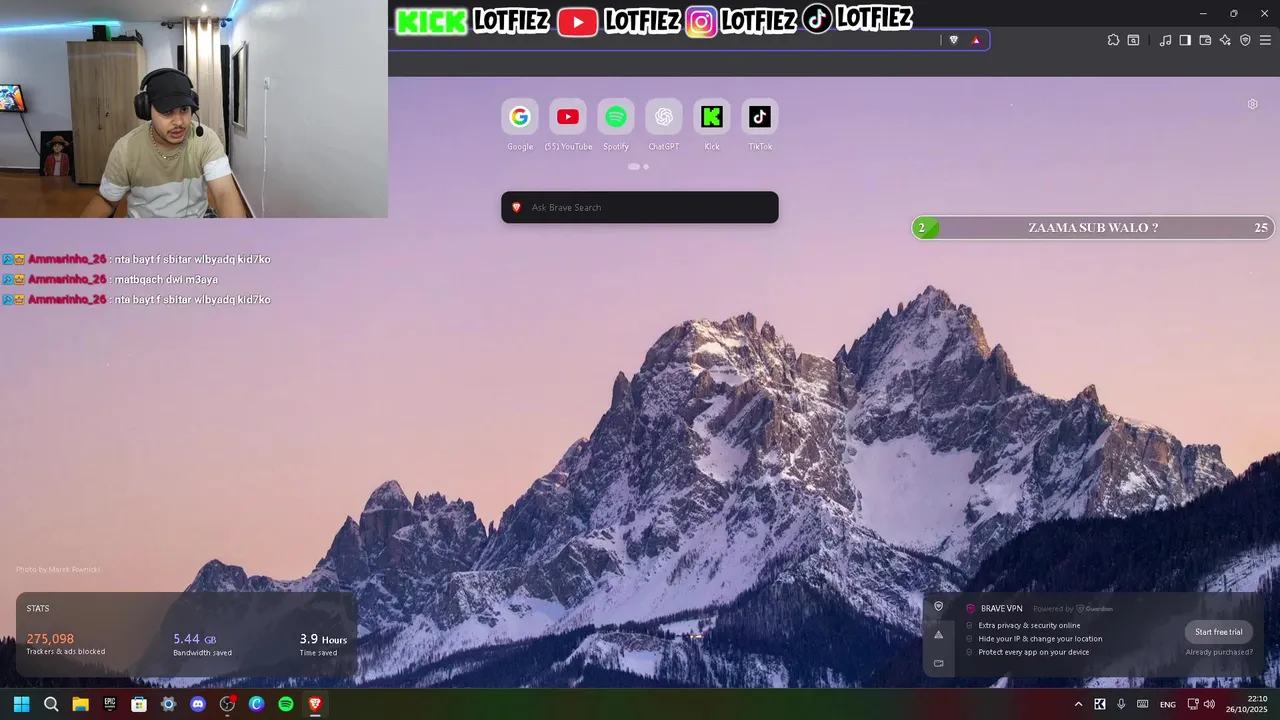Open the Brave hamburger main menu

[1265, 40]
